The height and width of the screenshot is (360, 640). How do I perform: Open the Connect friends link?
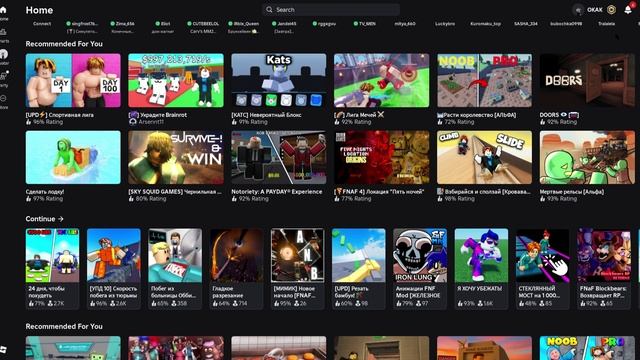(42, 24)
